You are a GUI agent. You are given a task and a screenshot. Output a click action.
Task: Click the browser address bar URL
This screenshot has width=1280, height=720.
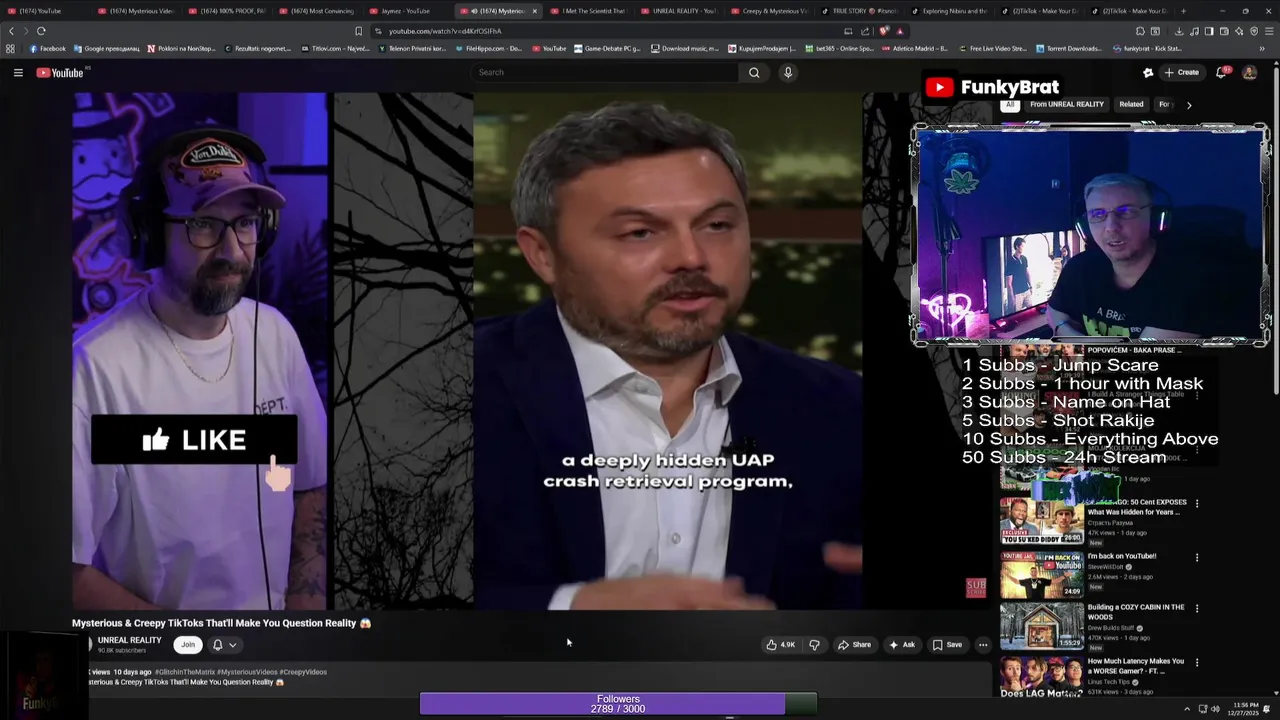[x=445, y=31]
